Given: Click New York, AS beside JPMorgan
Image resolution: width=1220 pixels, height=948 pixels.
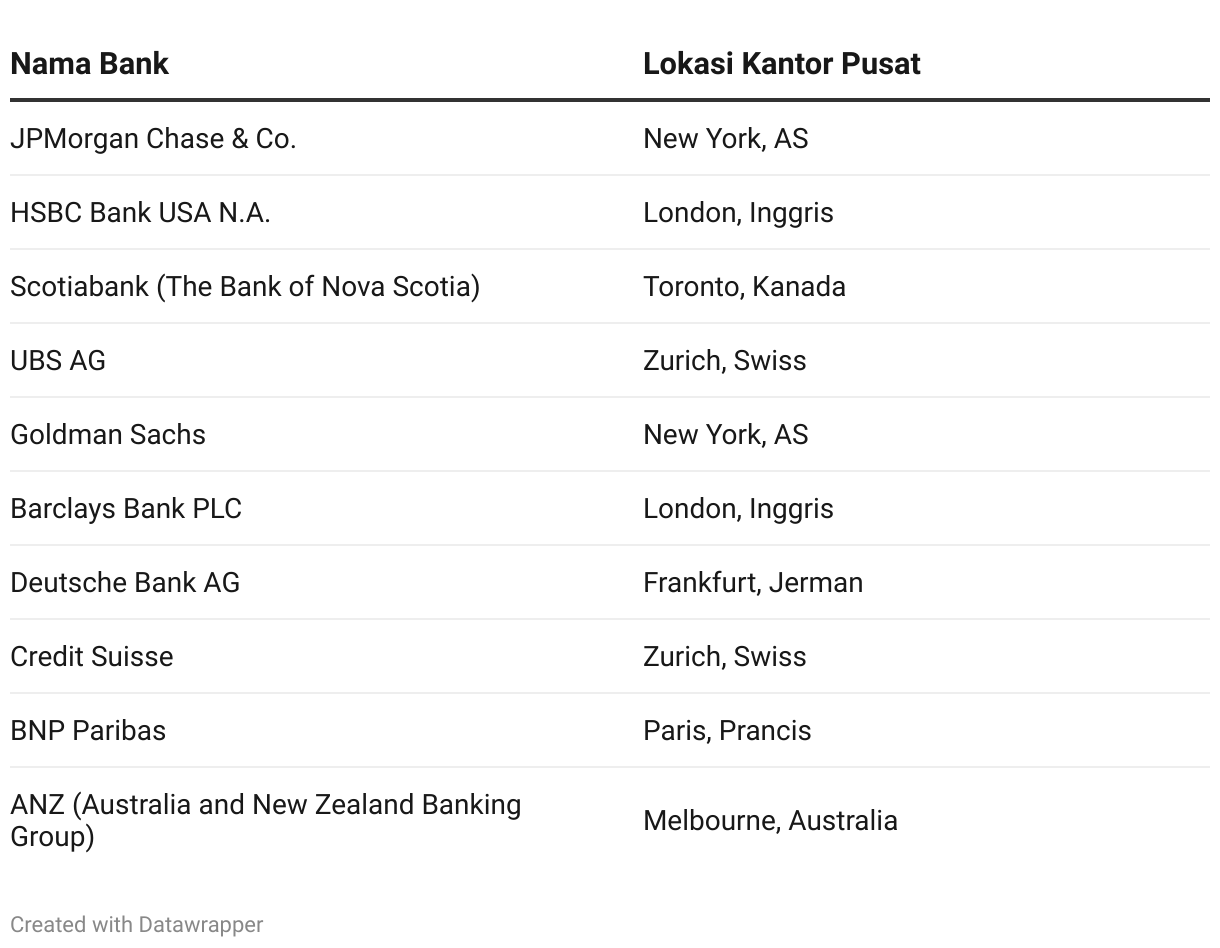Looking at the screenshot, I should (x=726, y=138).
